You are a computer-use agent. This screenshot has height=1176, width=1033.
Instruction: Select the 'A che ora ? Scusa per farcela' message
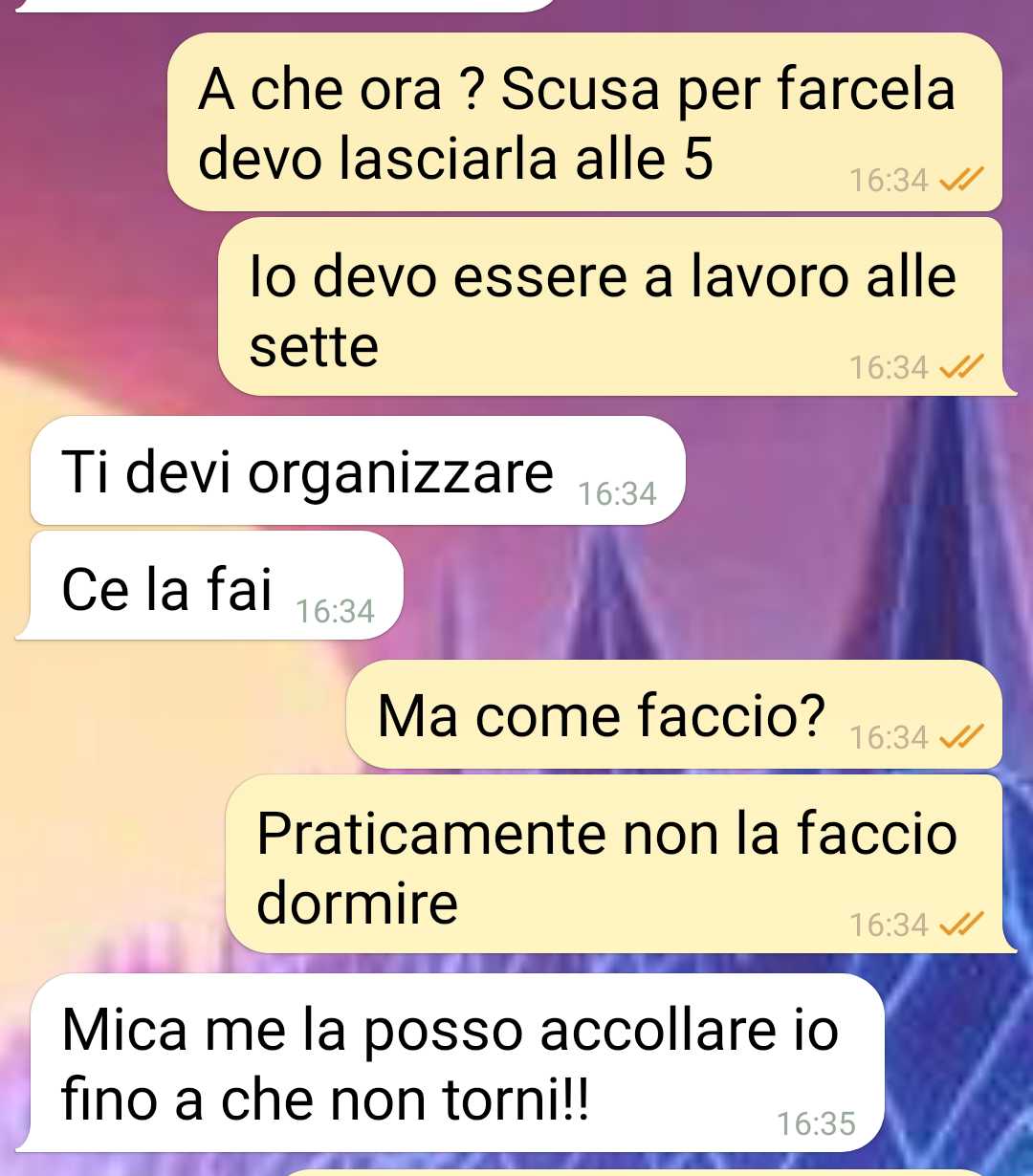(x=585, y=122)
